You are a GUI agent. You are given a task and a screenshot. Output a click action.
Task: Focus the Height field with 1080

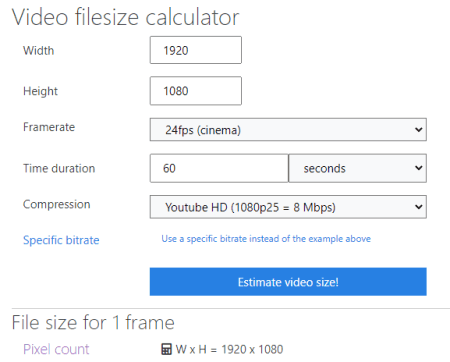coord(196,91)
